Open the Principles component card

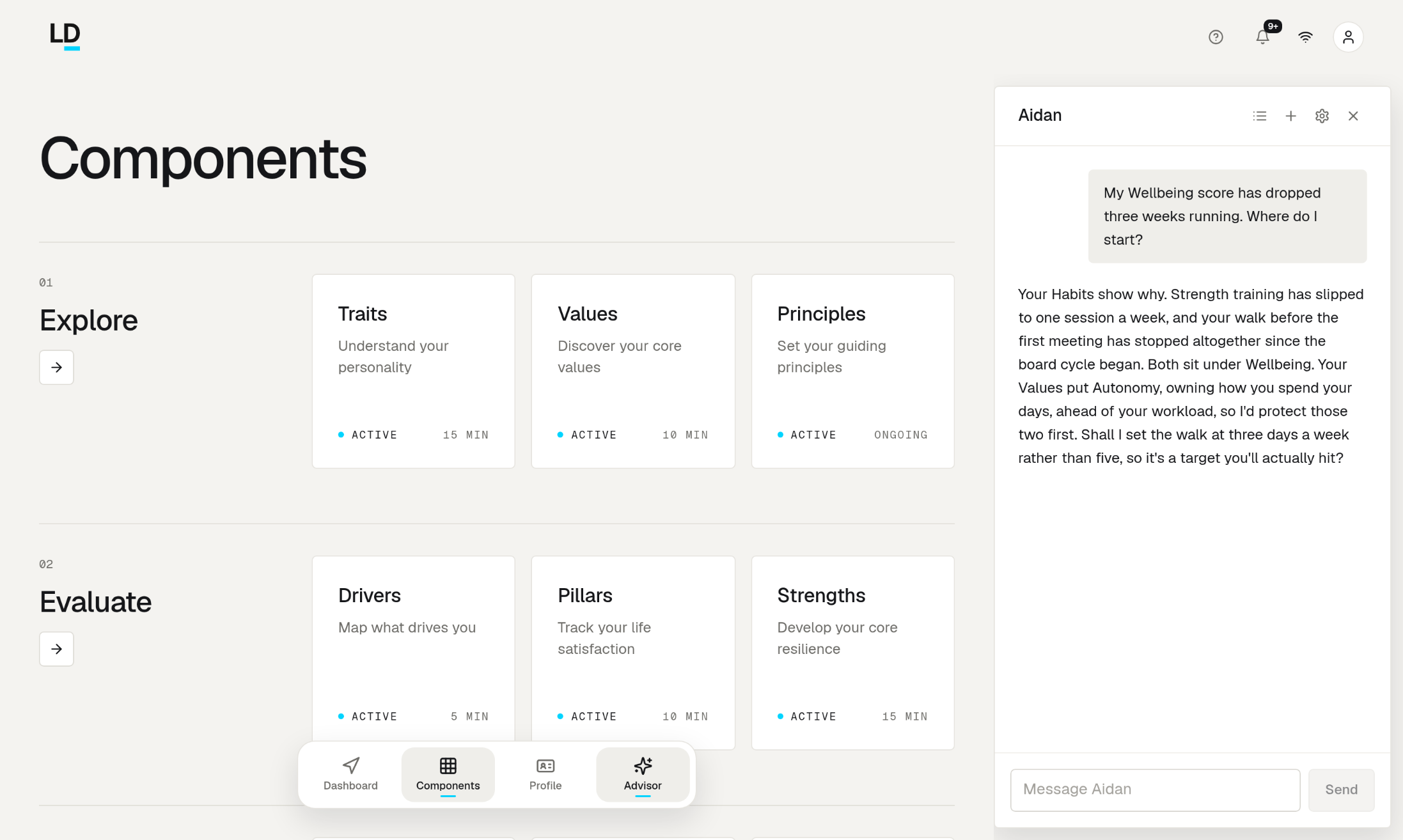click(x=852, y=371)
